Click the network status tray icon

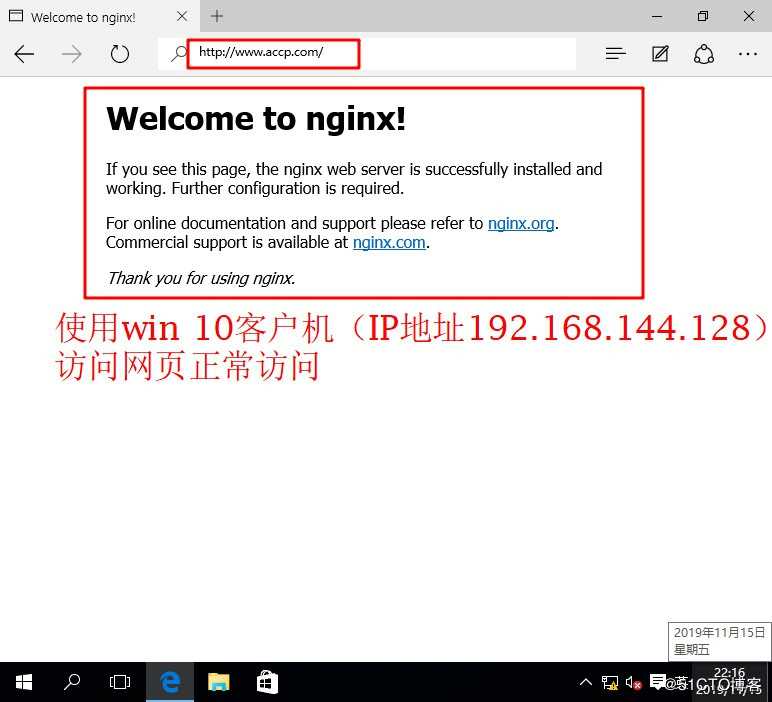point(610,683)
